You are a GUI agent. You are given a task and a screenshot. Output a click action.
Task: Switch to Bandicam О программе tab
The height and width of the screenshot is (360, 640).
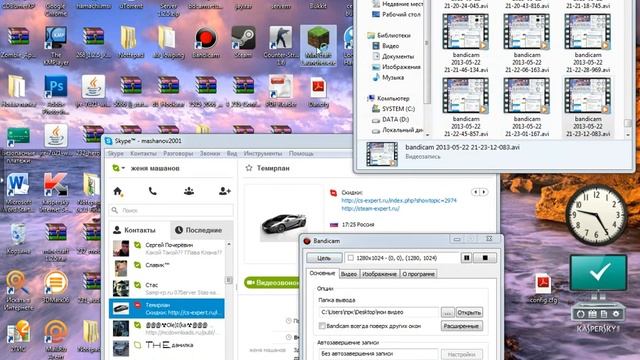click(418, 274)
